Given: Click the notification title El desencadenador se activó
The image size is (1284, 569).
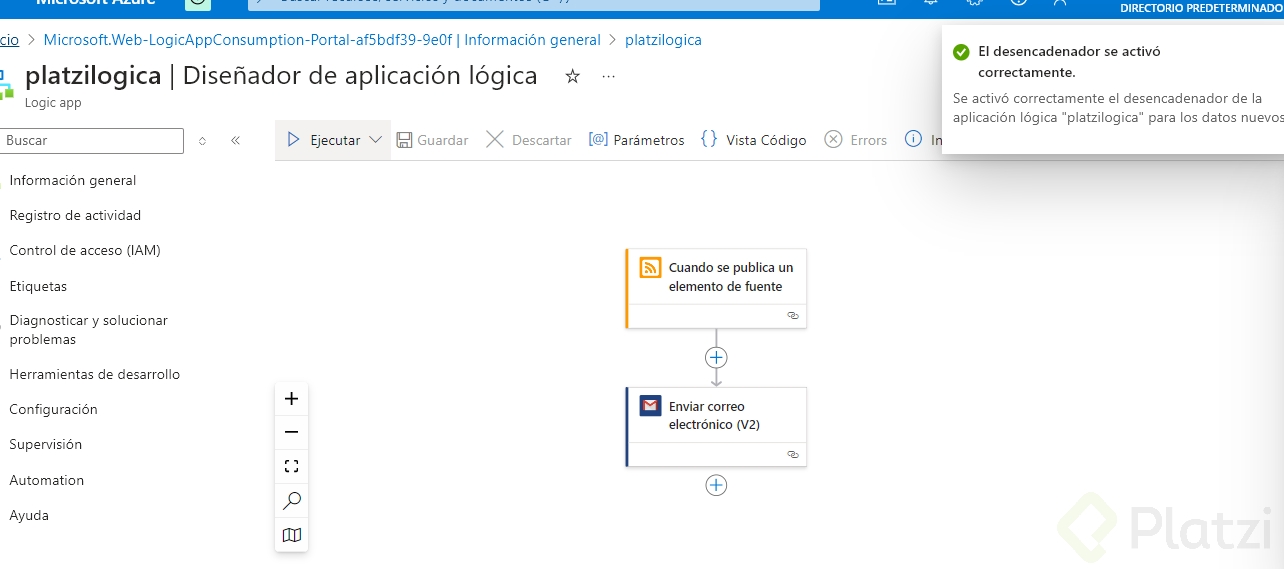Looking at the screenshot, I should (1069, 62).
